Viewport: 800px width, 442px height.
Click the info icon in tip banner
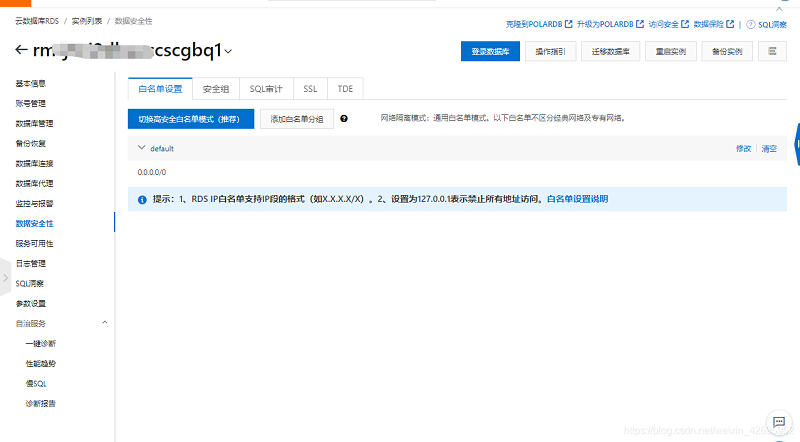142,200
